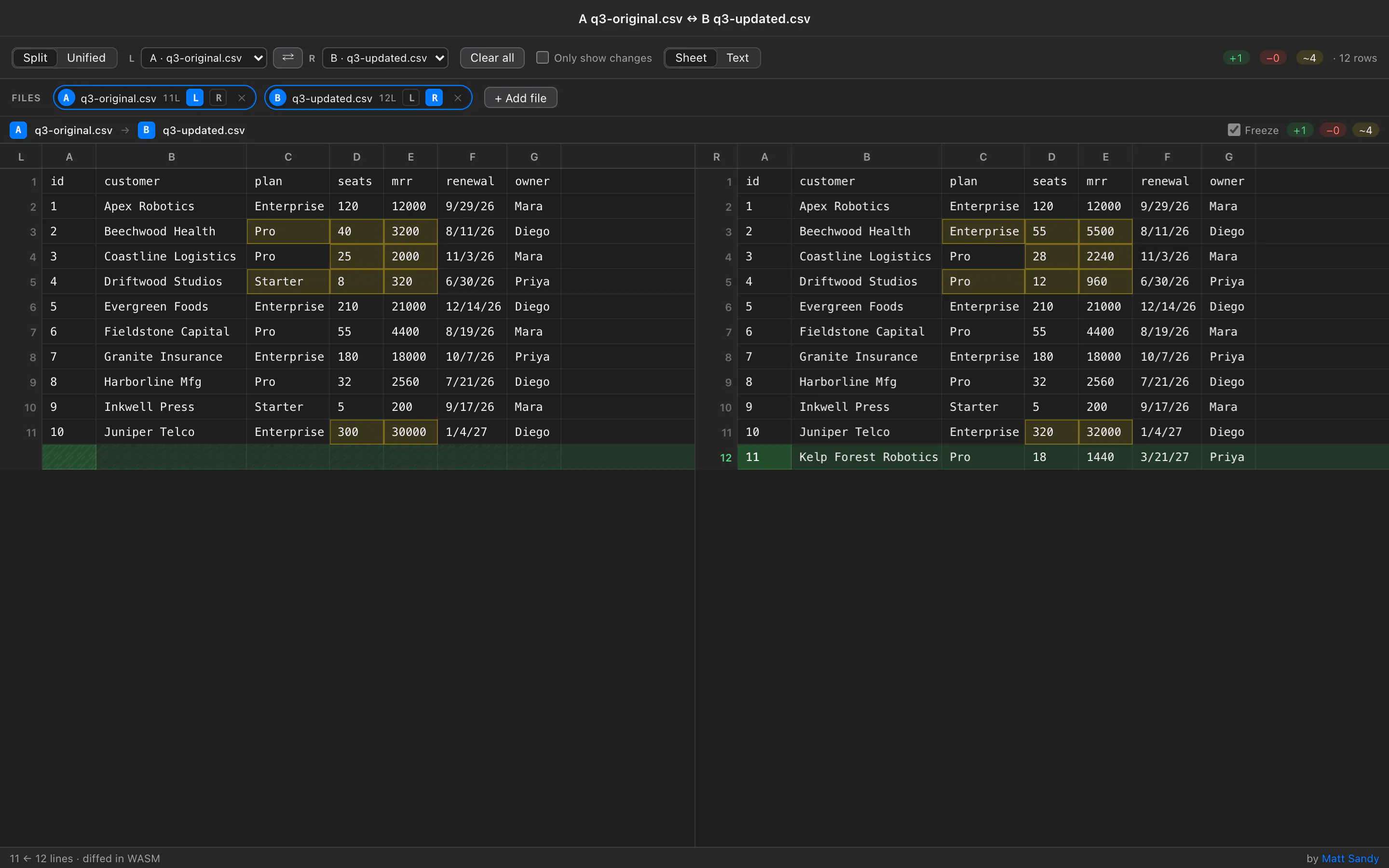Remove q3-original.csv with its X icon
Screen dimensions: 1389x868
242,97
